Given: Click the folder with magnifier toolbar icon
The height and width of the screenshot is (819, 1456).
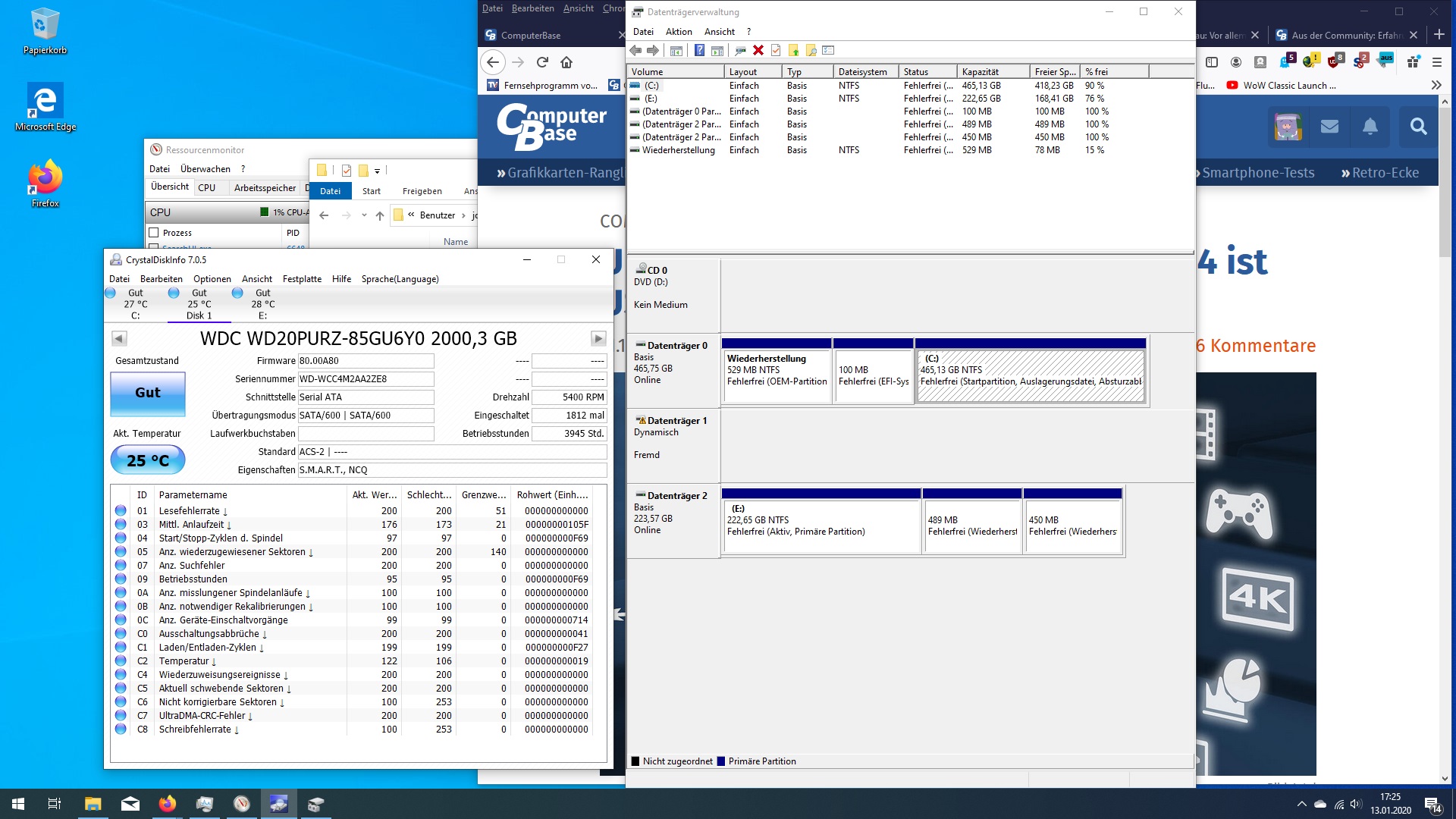Looking at the screenshot, I should click(x=811, y=51).
